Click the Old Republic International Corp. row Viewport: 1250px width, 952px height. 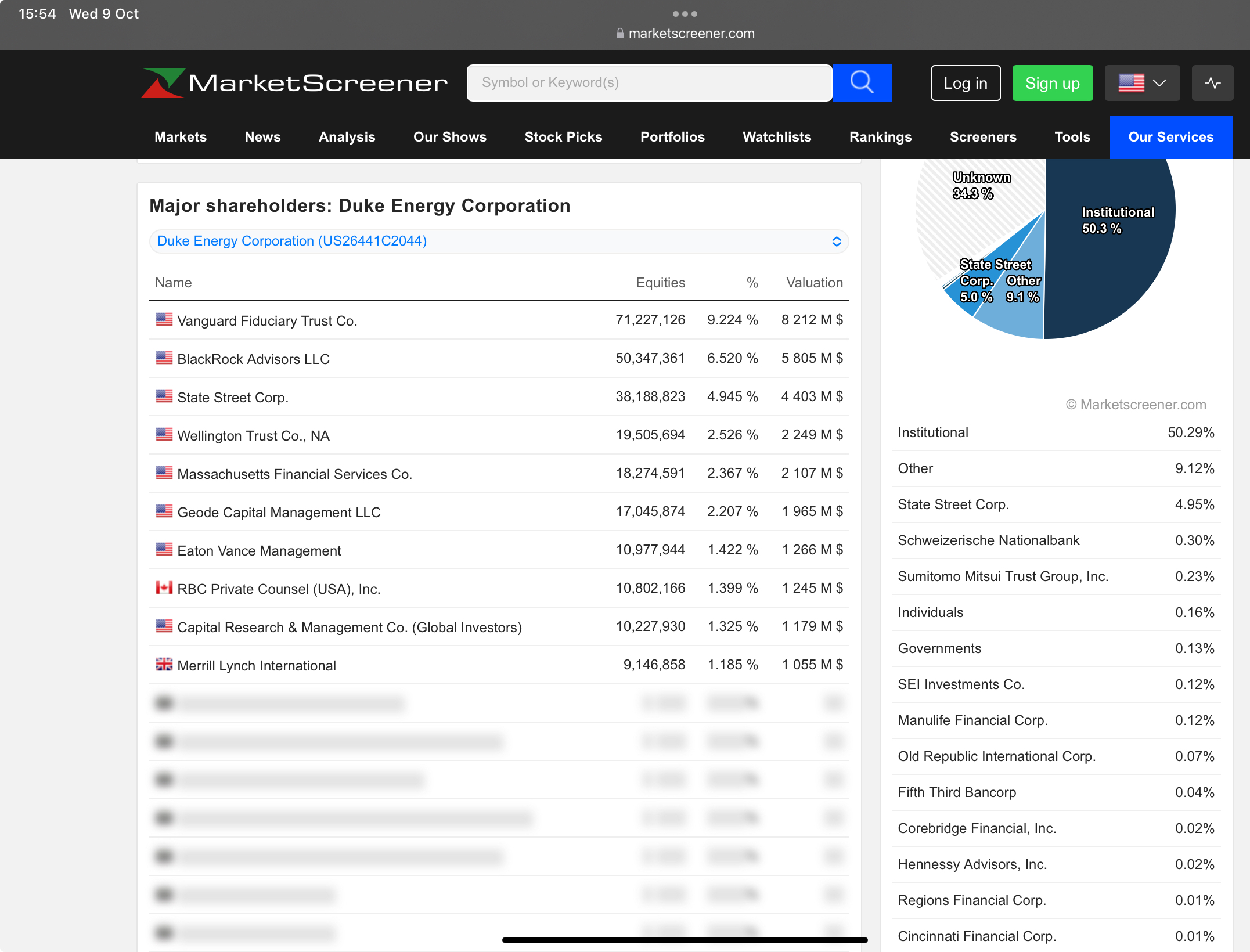click(1056, 756)
